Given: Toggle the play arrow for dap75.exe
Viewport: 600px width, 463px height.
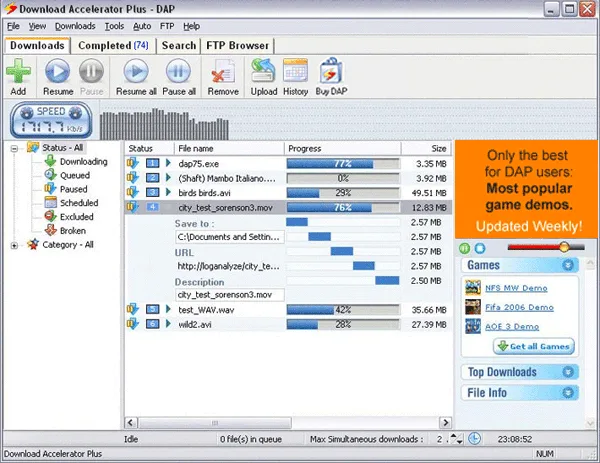Looking at the screenshot, I should coord(168,163).
